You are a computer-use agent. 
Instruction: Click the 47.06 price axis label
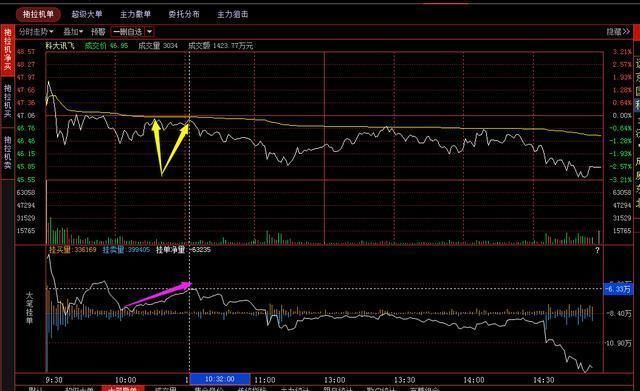pyautogui.click(x=26, y=116)
